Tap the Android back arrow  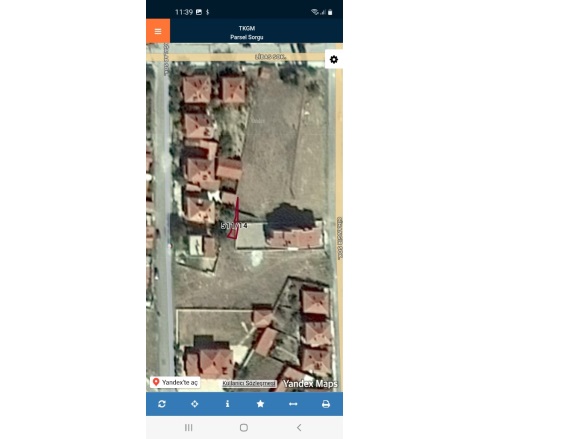click(x=299, y=427)
